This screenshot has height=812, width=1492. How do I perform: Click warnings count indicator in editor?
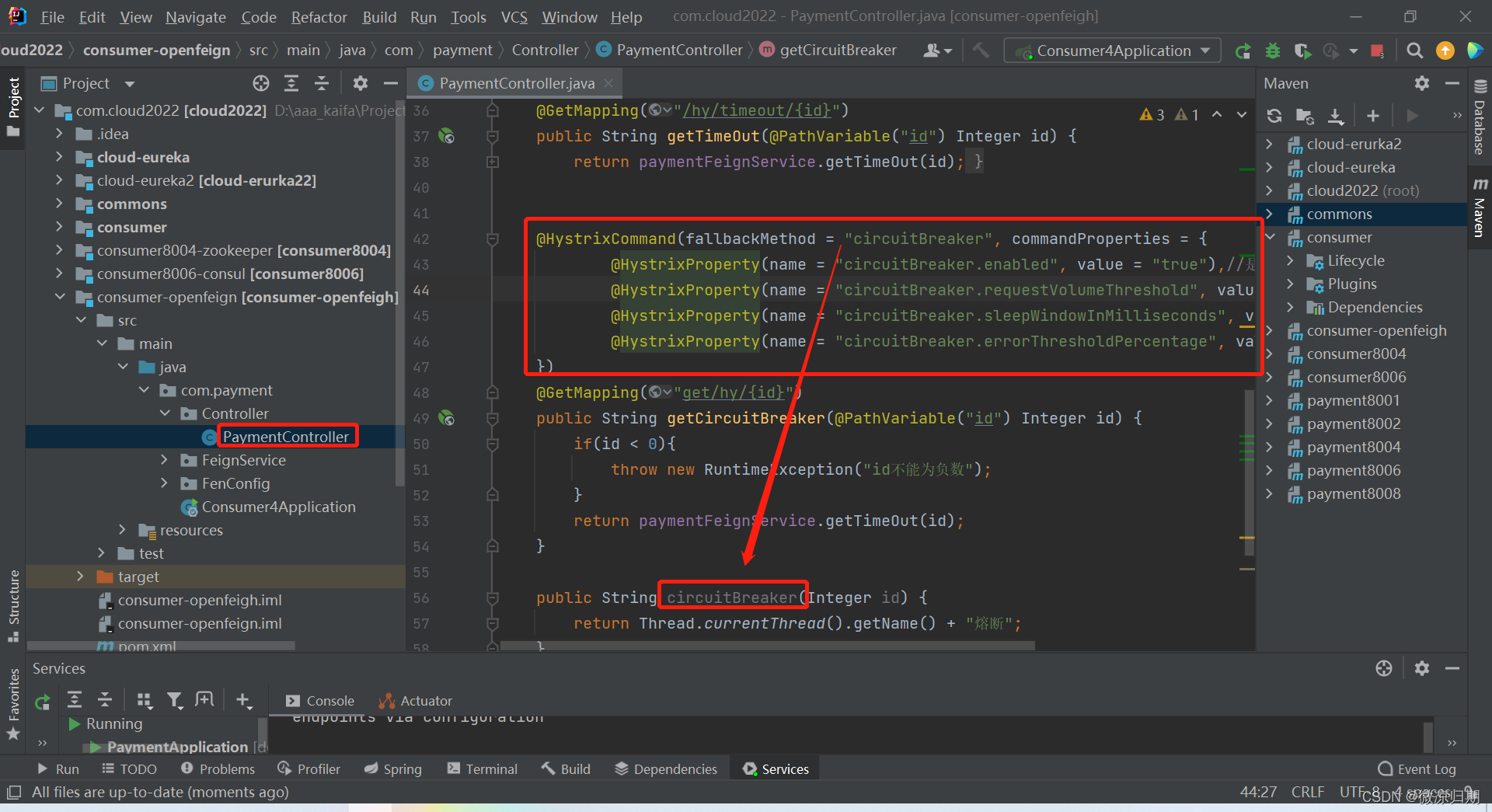click(x=1152, y=115)
